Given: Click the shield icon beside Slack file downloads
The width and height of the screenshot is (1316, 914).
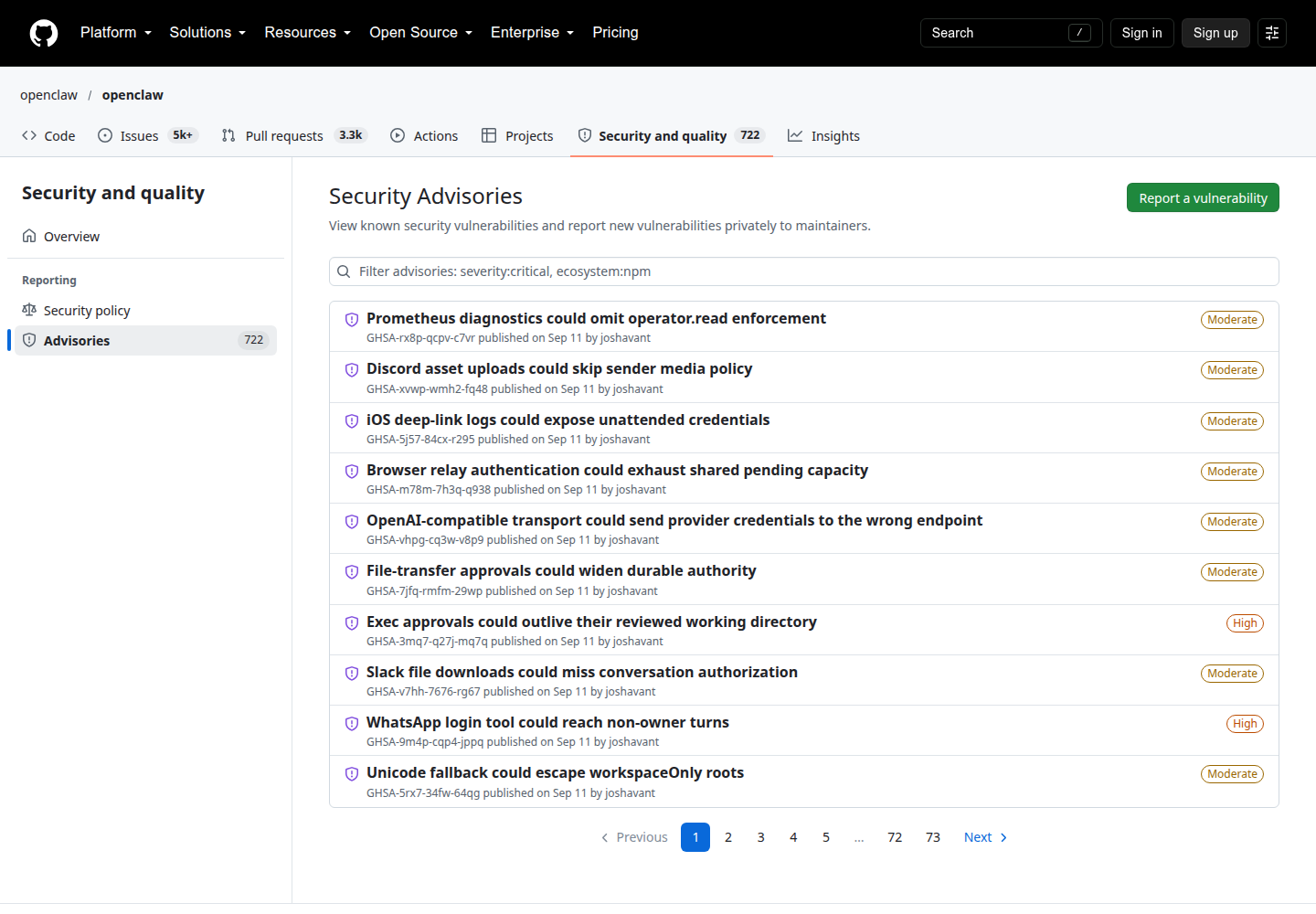Looking at the screenshot, I should (352, 674).
